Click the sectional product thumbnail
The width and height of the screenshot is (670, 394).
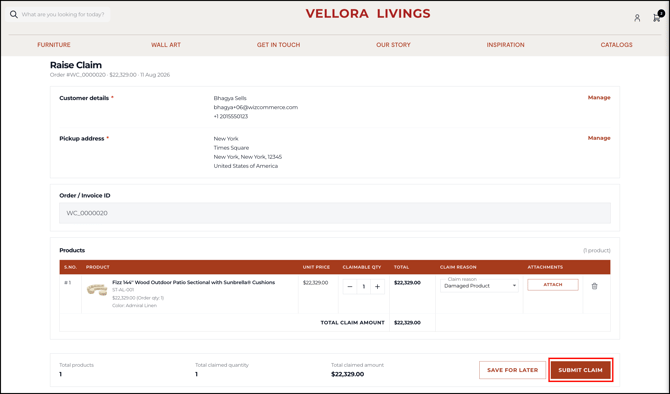[97, 290]
